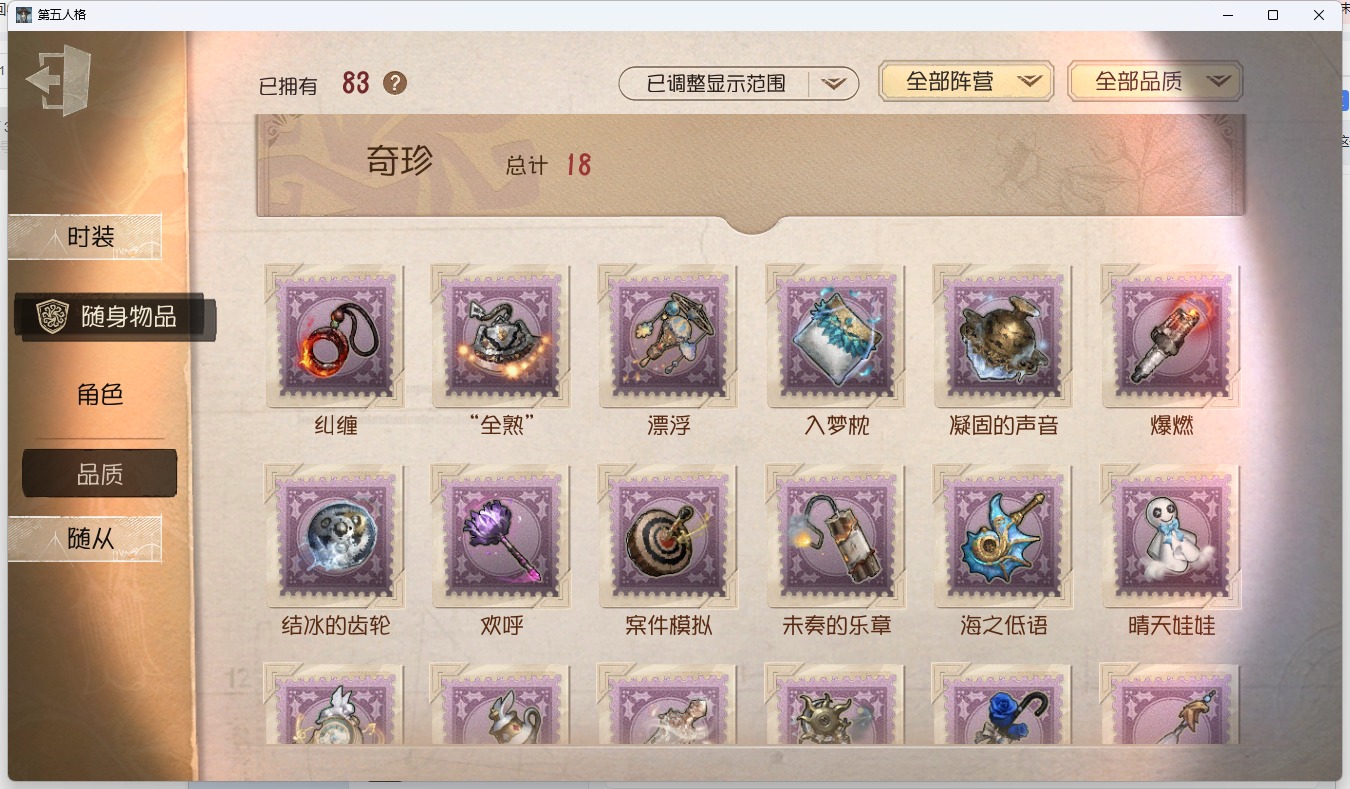The height and width of the screenshot is (789, 1350).
Task: Click the 未奏的乐章 dynamite accessory
Action: pos(836,536)
